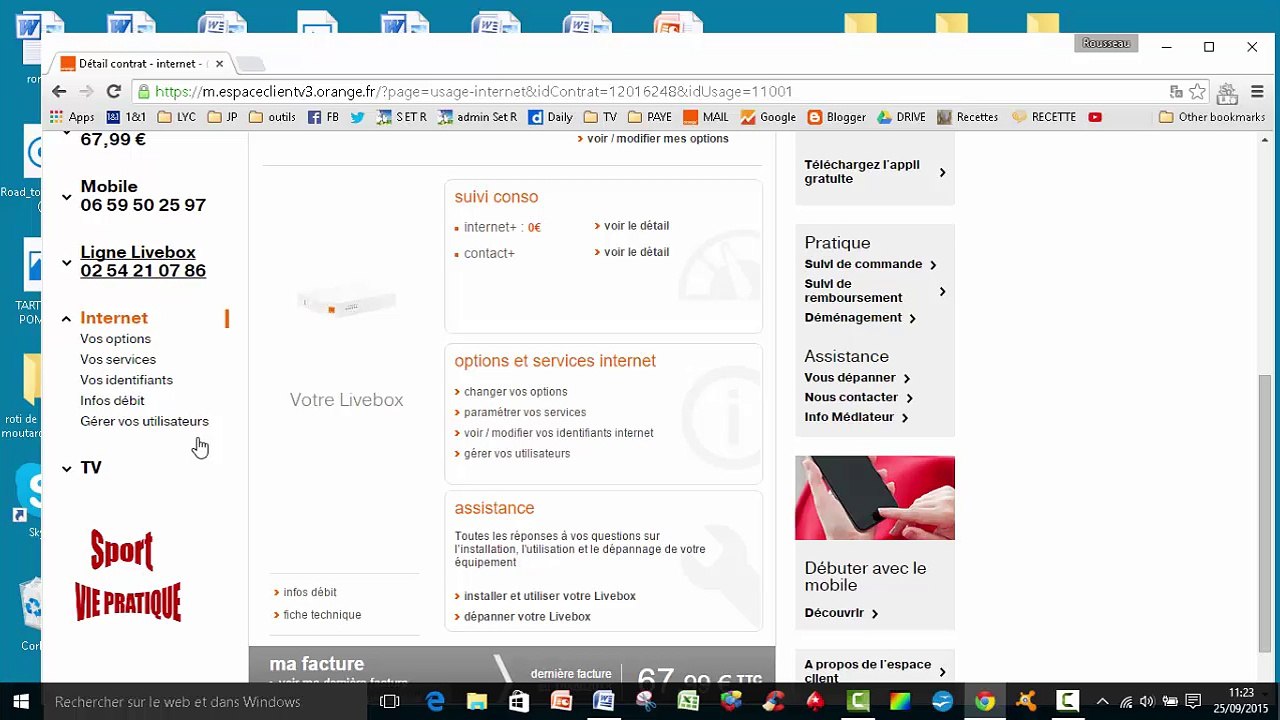The width and height of the screenshot is (1280, 720).
Task: Click the Chrome icon in the taskbar
Action: point(985,702)
